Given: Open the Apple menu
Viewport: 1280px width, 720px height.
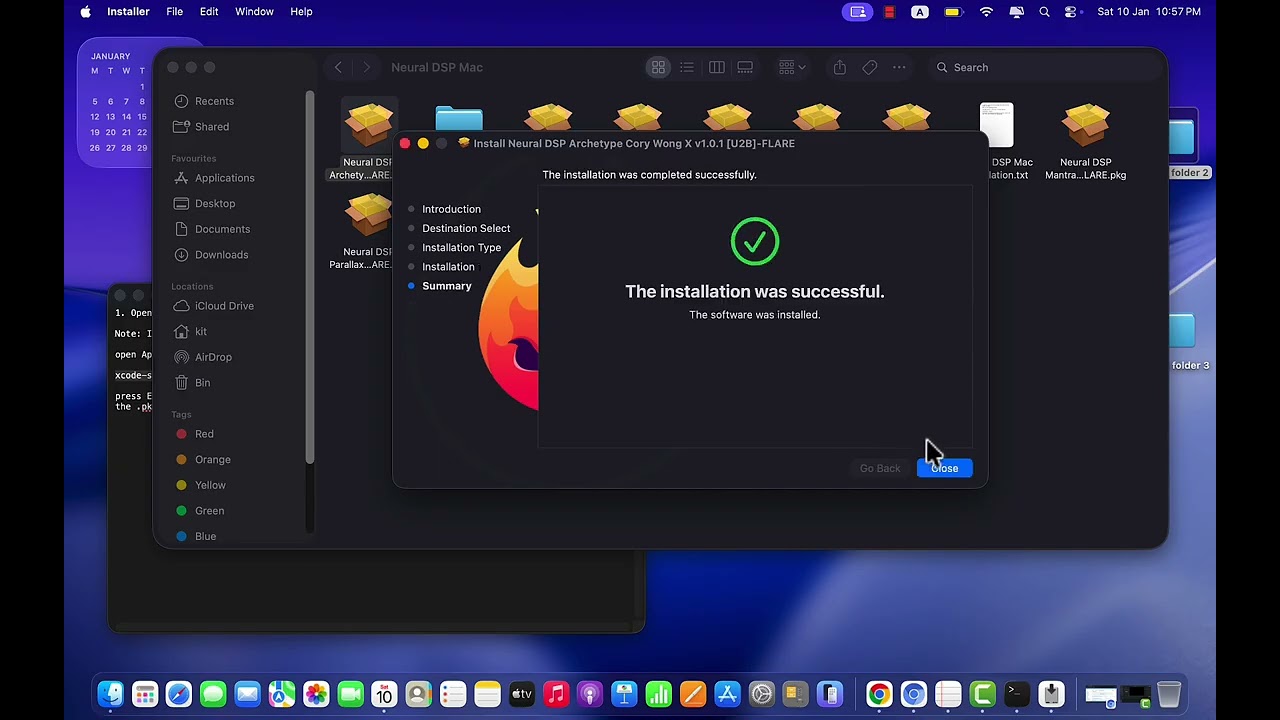Looking at the screenshot, I should pyautogui.click(x=85, y=12).
